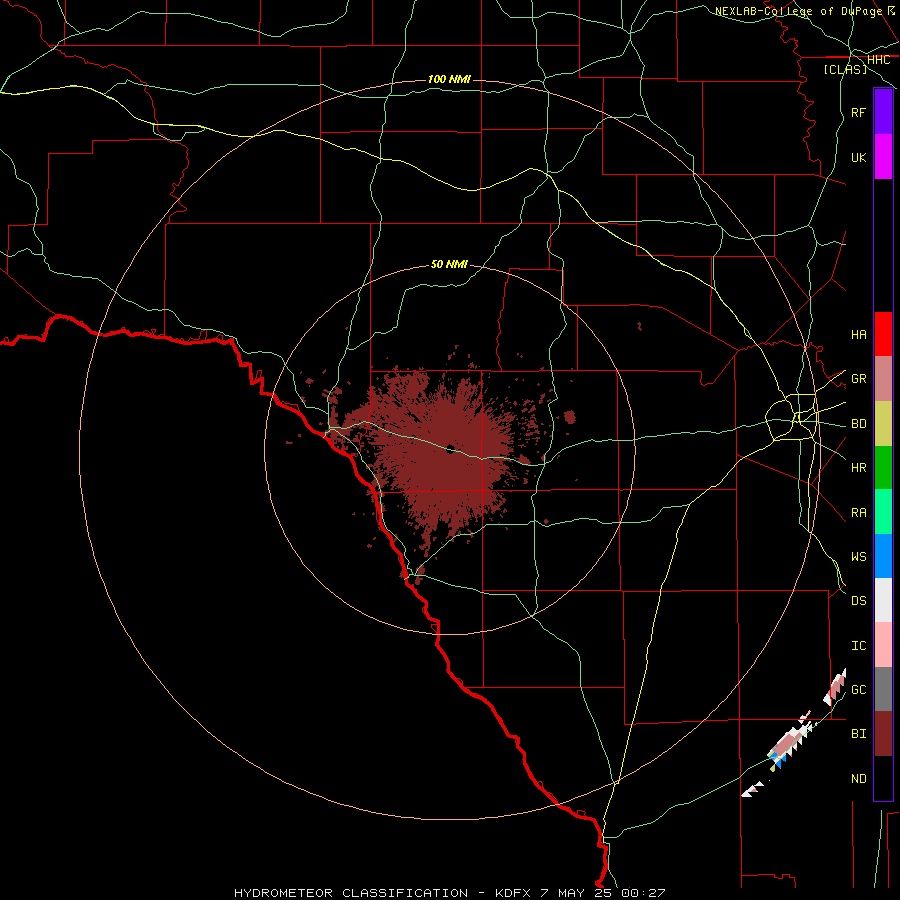Click the "NEXLAB-College of DuPage" credit text
900x900 pixels.
(x=798, y=11)
